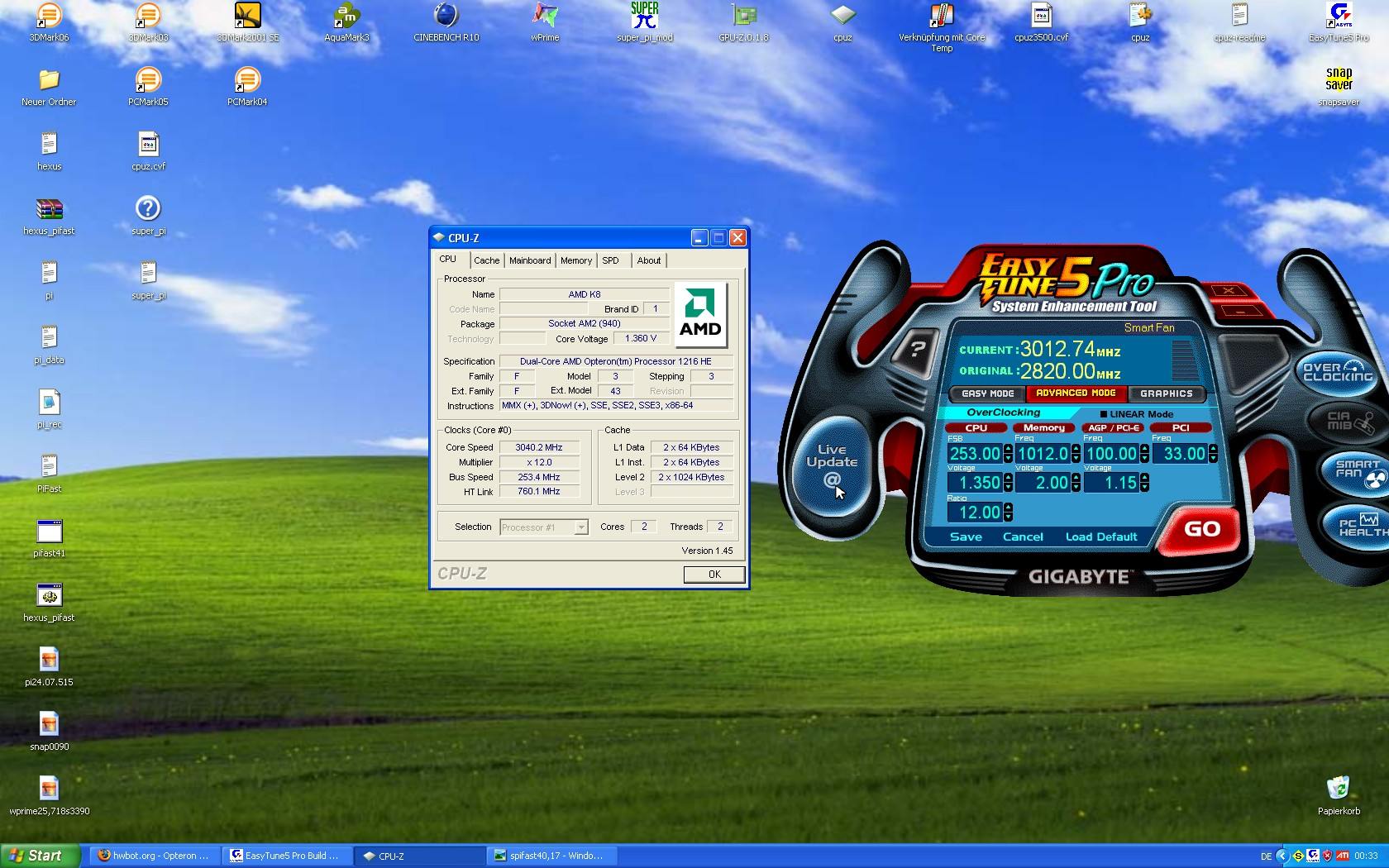Select GRAPHICS tab in EasyTune
The image size is (1389, 868).
tap(1167, 393)
